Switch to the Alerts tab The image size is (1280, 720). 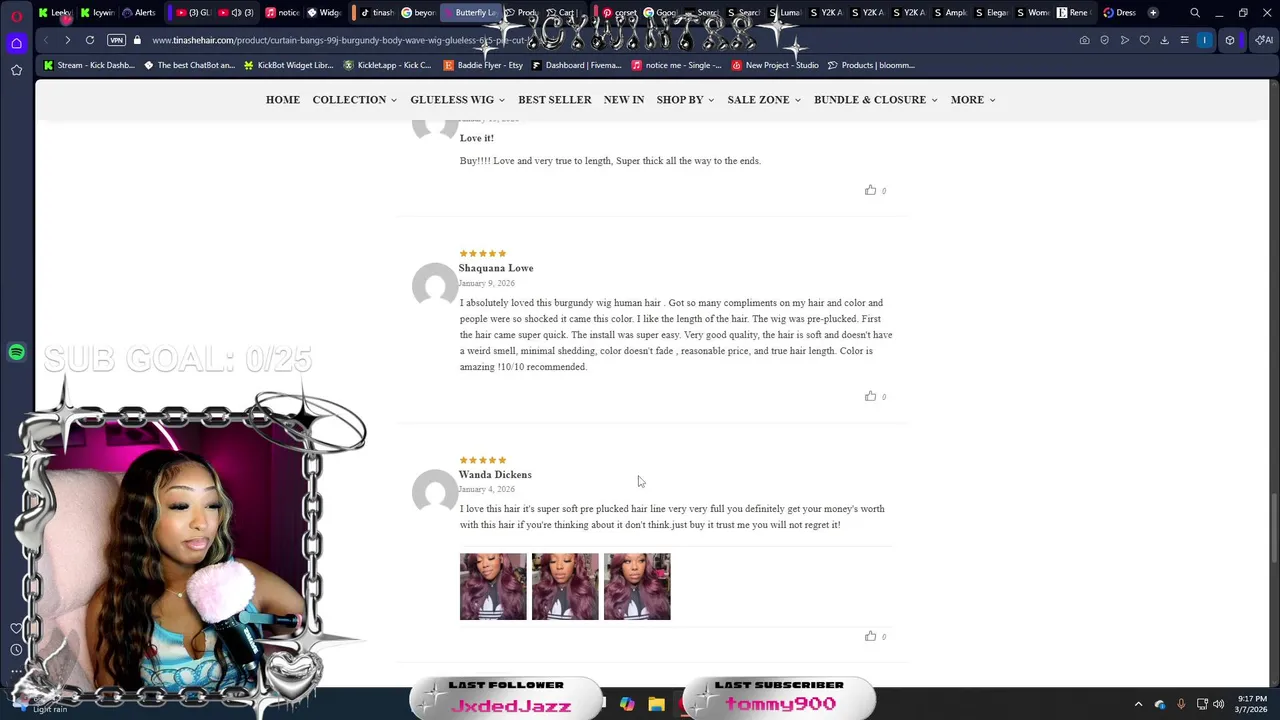coord(139,13)
